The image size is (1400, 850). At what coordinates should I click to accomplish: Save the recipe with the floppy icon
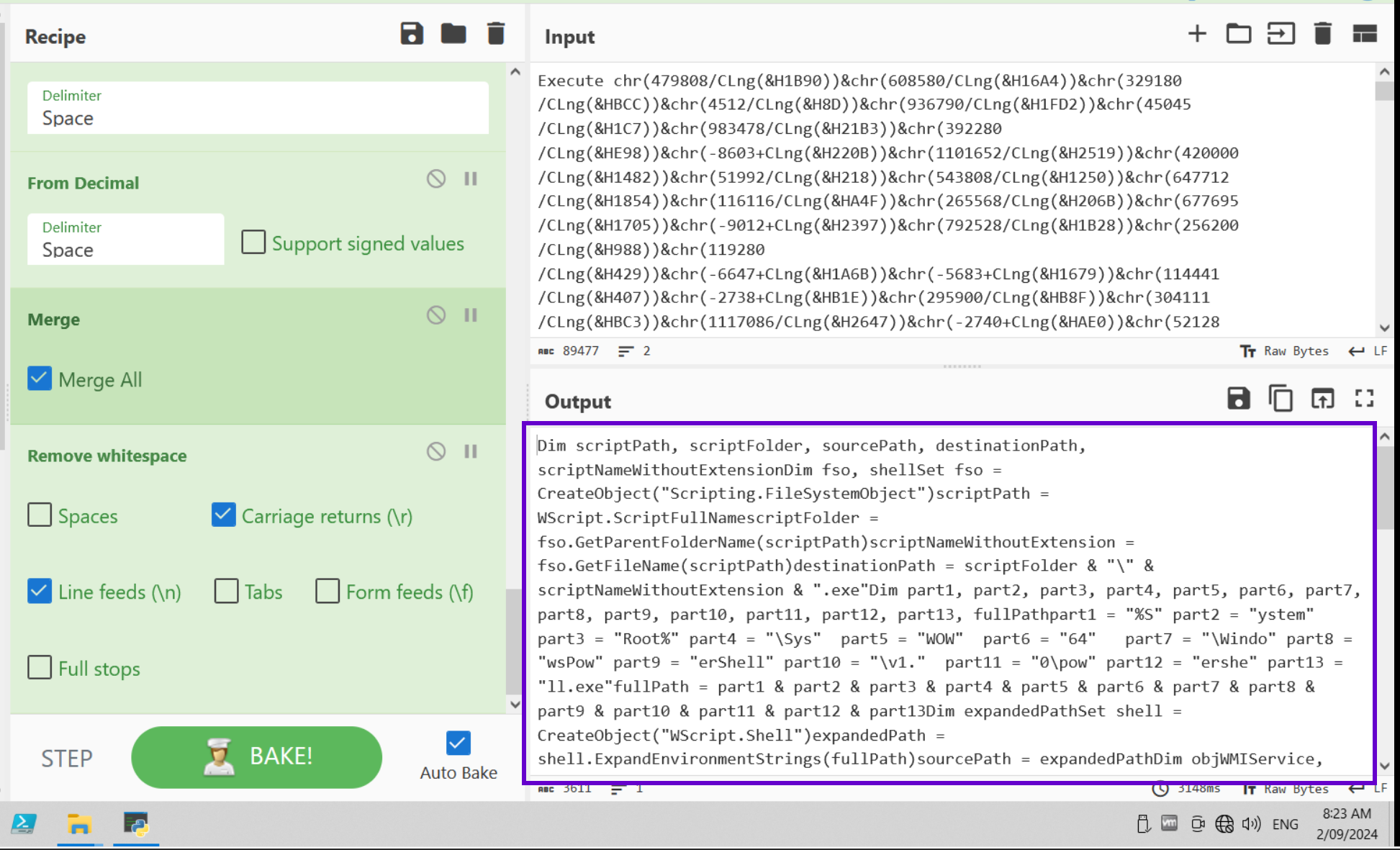pos(412,34)
